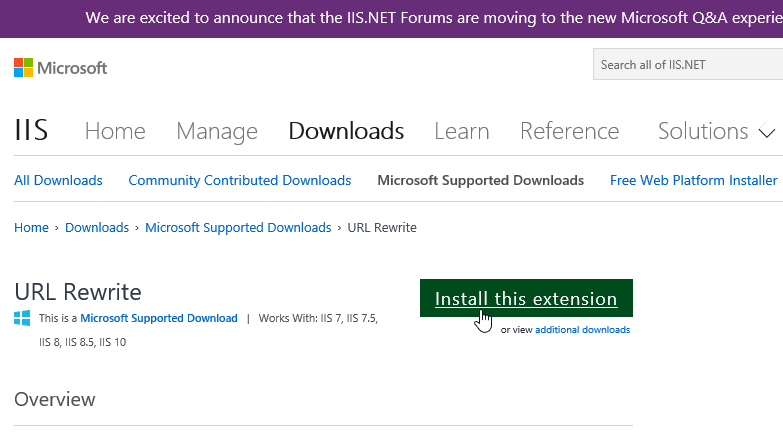Open the Manage navigation tab

click(x=217, y=131)
